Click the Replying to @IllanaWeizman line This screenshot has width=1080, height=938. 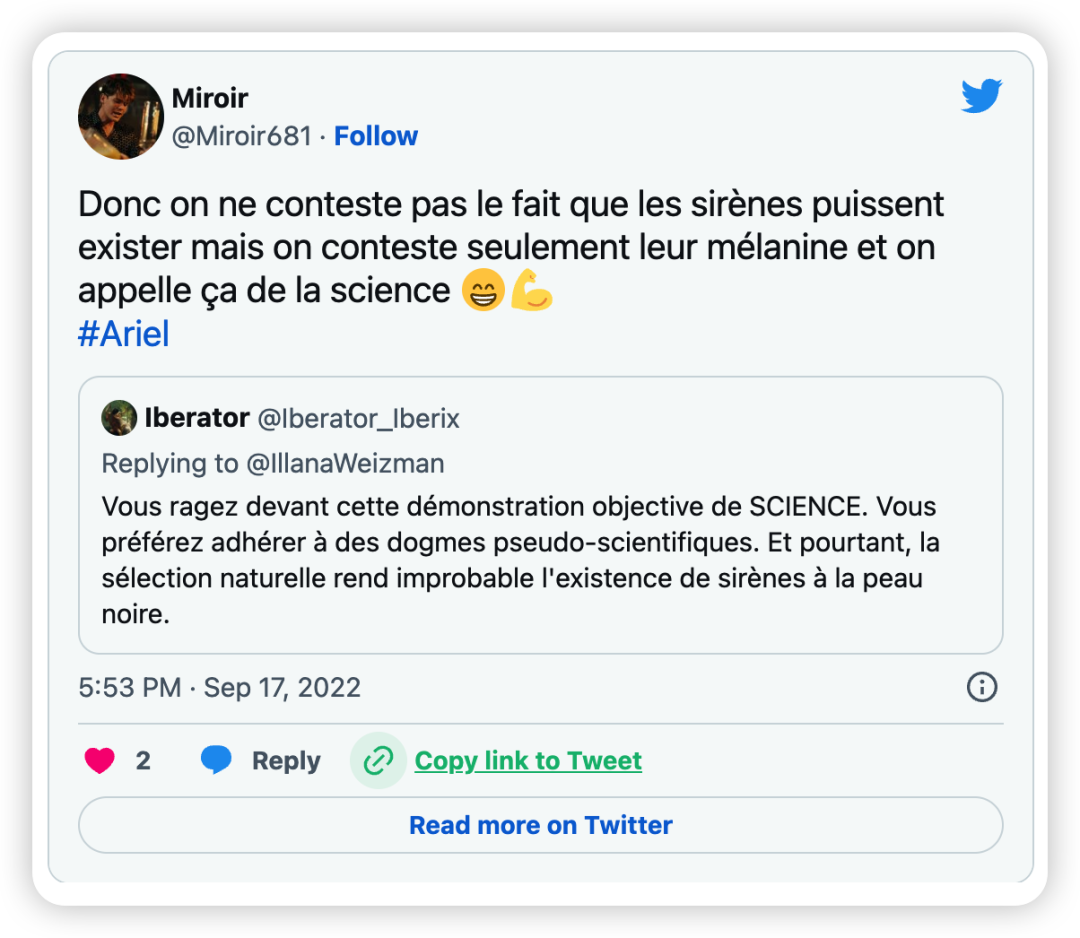tap(273, 464)
